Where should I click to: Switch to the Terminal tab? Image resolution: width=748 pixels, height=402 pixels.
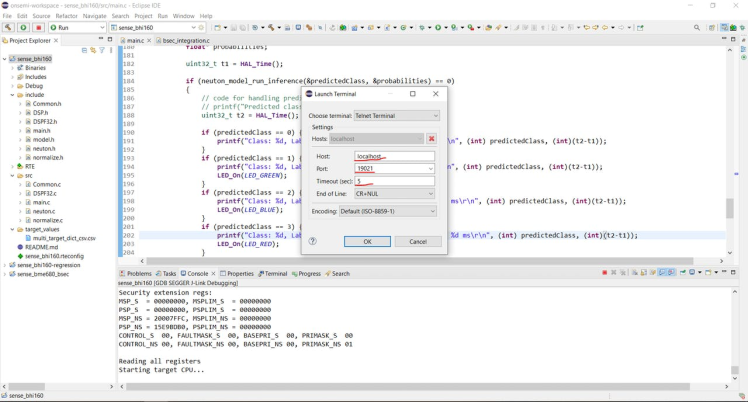(x=274, y=273)
